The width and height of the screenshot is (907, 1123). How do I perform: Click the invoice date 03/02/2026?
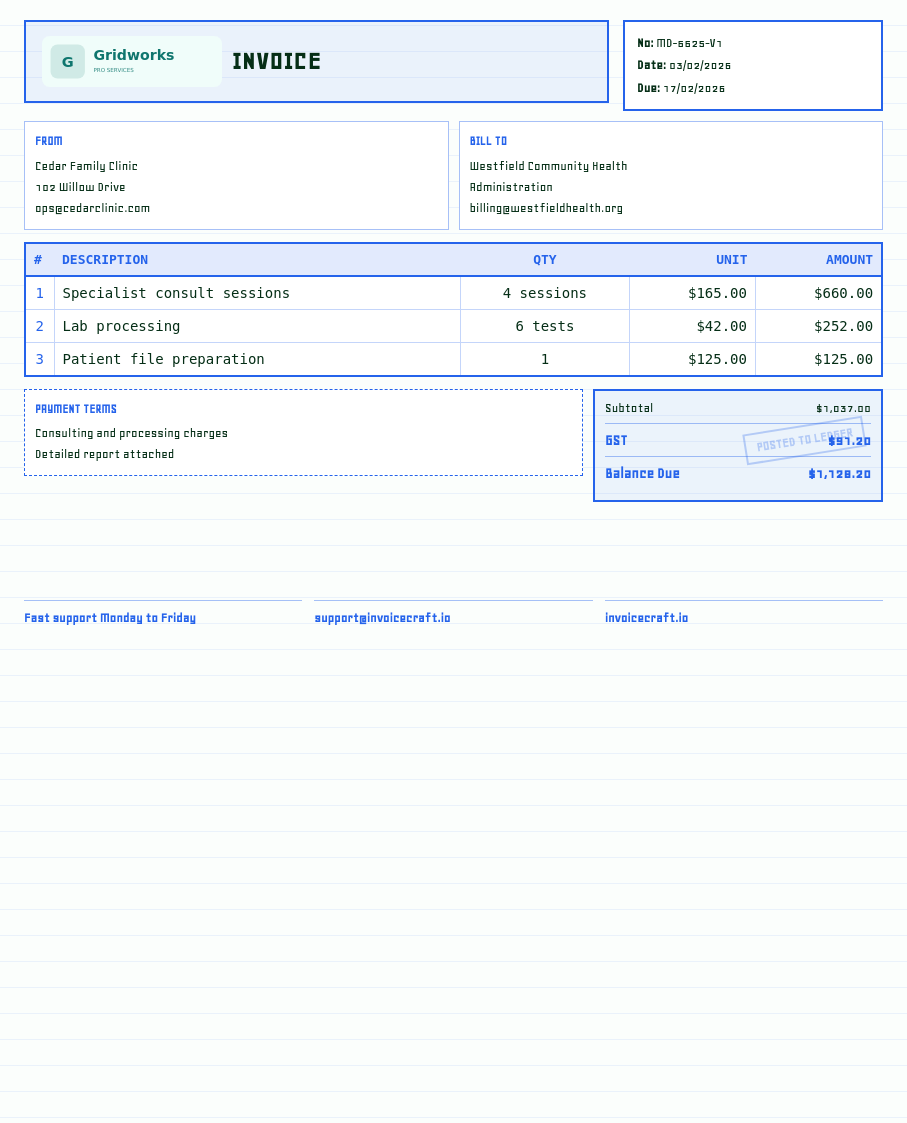pyautogui.click(x=700, y=65)
